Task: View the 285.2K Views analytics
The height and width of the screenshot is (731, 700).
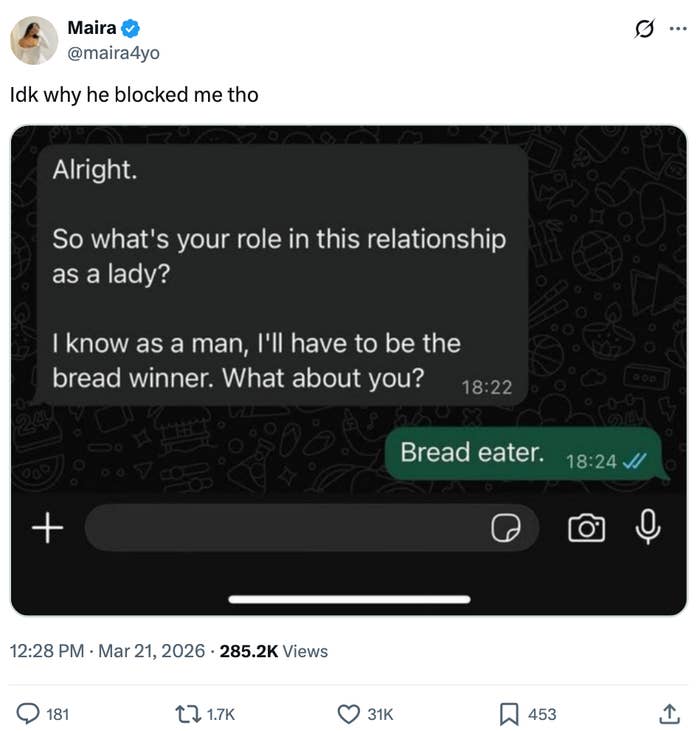Action: coord(273,651)
